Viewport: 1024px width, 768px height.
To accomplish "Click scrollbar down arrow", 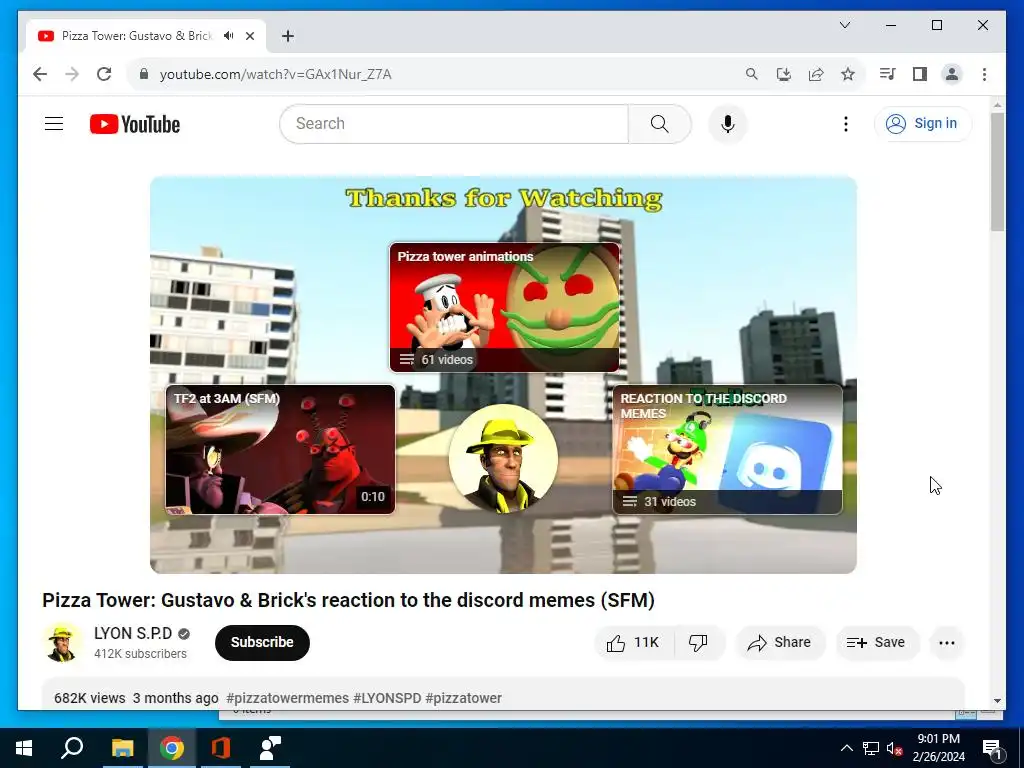I will [x=997, y=701].
